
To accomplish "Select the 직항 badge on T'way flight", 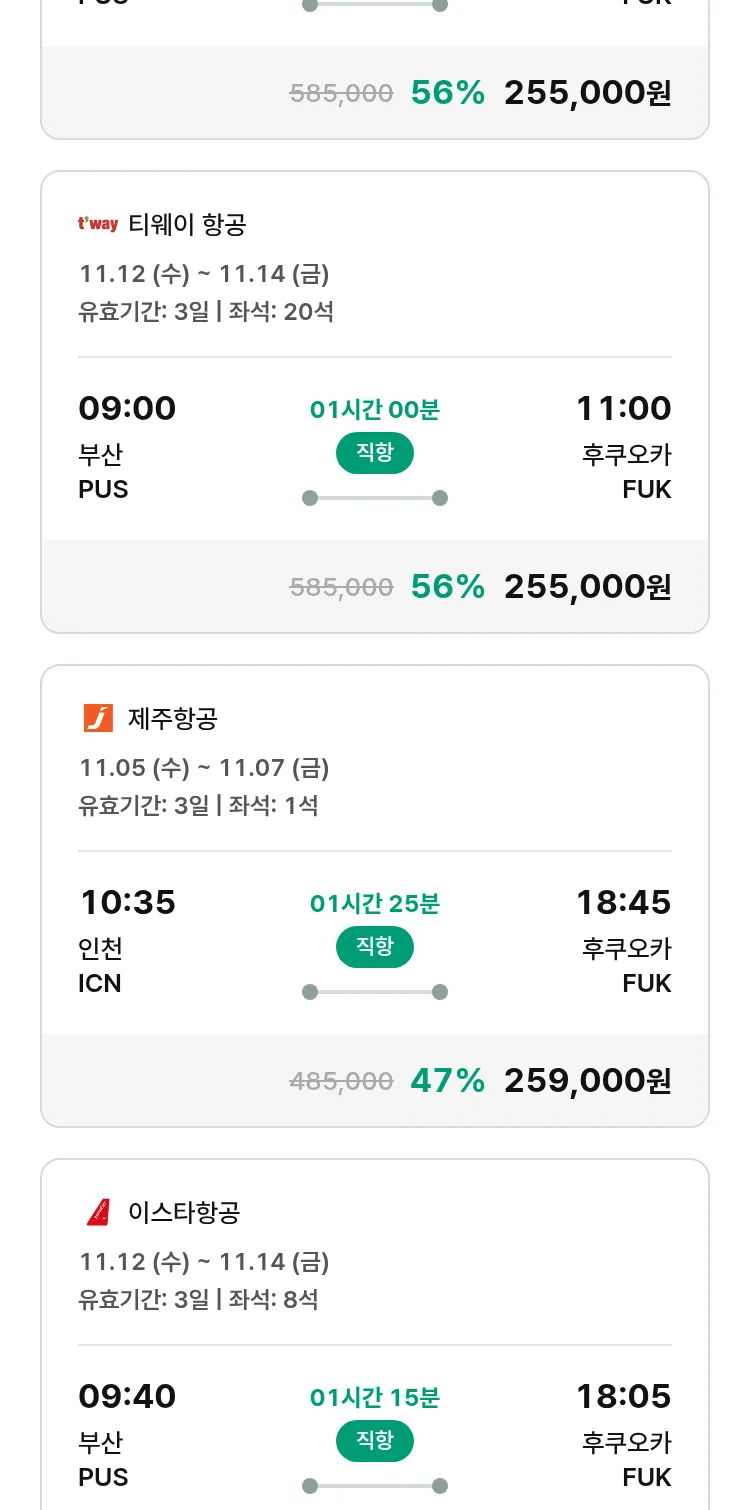I will [375, 453].
